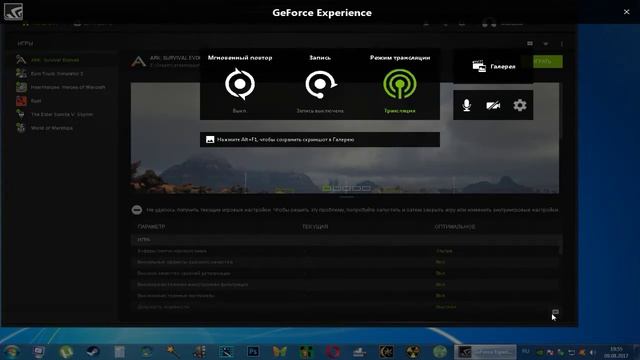Image resolution: width=640 pixels, height=360 pixels.
Task: Click the settings table vertical scrollbar
Action: click(x=561, y=245)
